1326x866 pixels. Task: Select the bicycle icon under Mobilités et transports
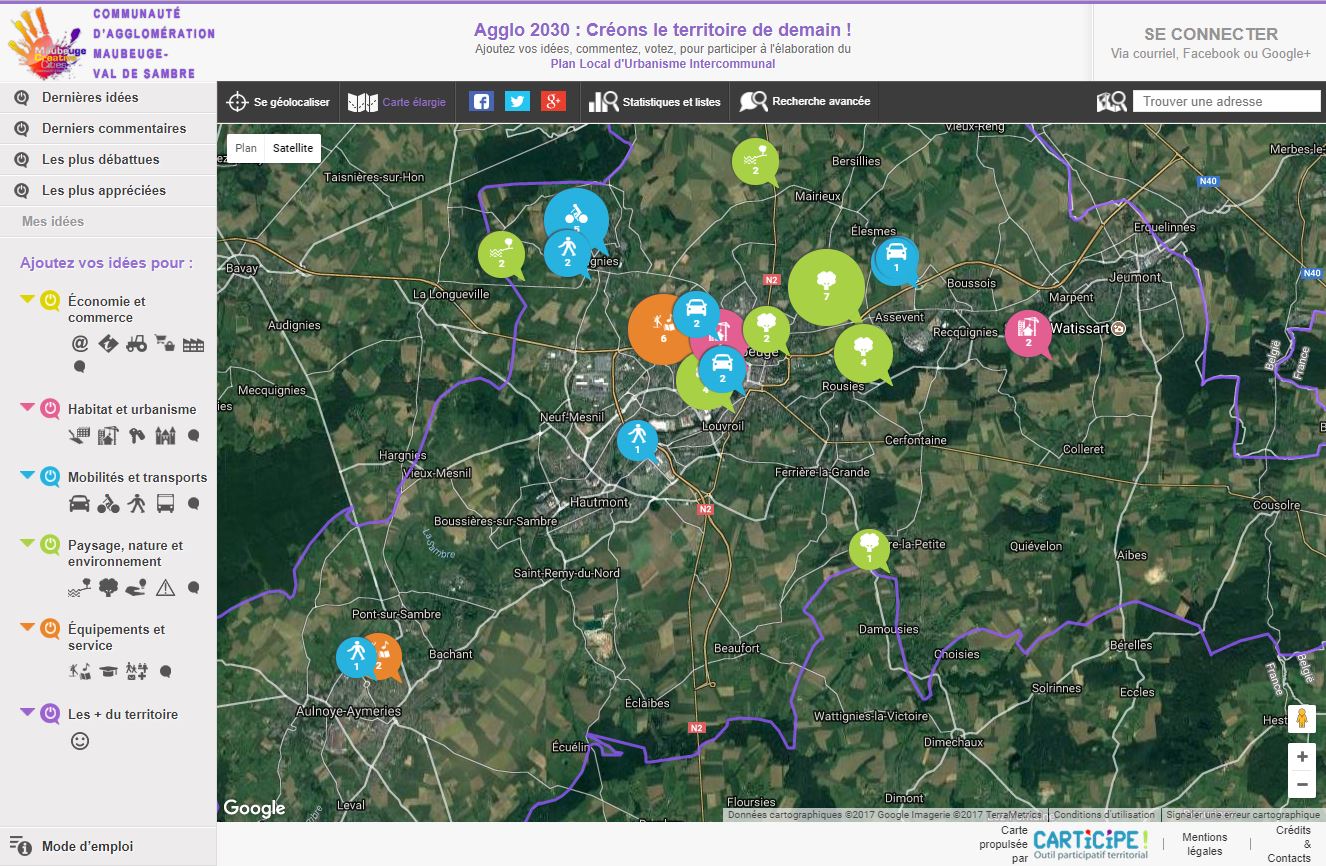tap(108, 504)
